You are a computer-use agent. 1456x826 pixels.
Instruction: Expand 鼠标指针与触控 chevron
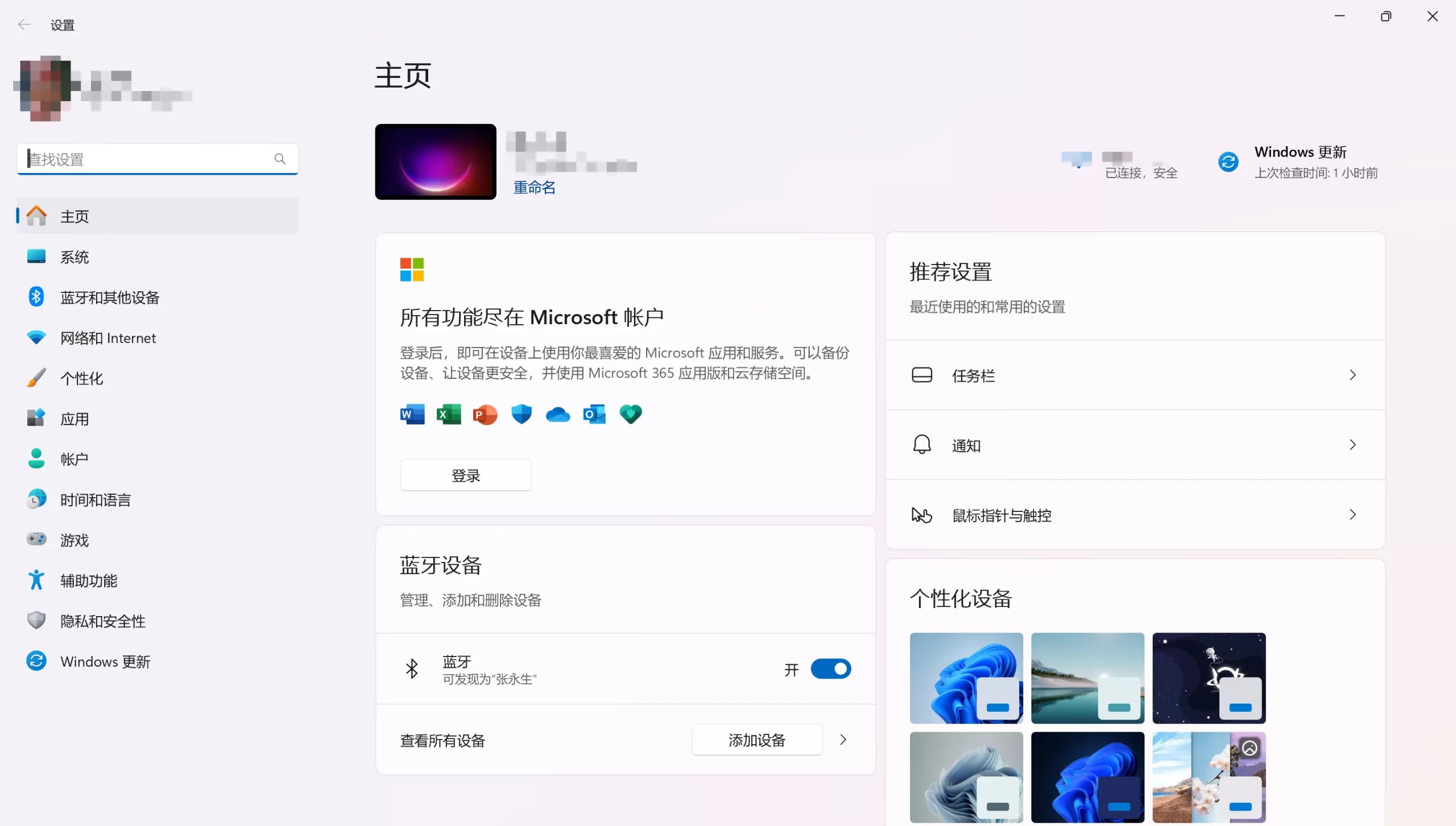[1352, 515]
